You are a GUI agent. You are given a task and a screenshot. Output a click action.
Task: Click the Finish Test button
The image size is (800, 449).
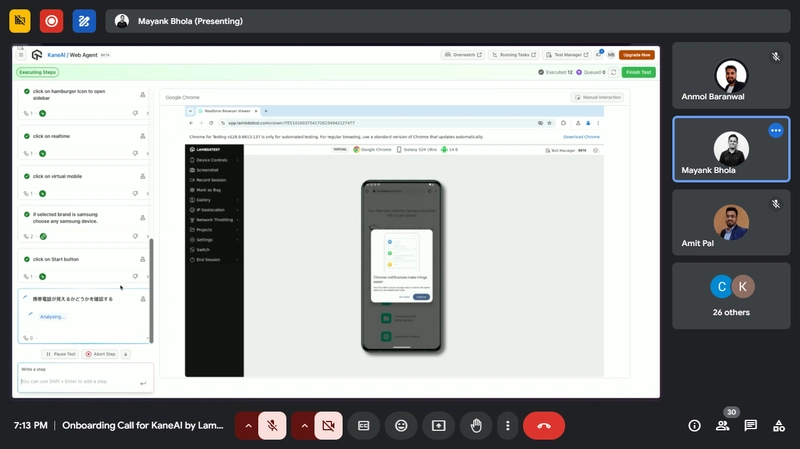coord(638,72)
